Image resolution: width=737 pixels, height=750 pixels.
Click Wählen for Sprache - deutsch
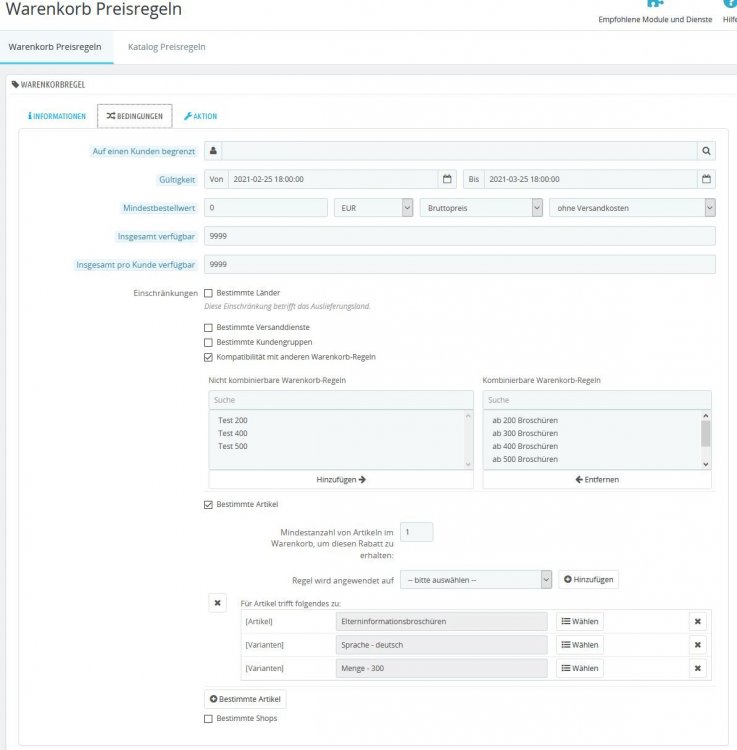pos(580,645)
